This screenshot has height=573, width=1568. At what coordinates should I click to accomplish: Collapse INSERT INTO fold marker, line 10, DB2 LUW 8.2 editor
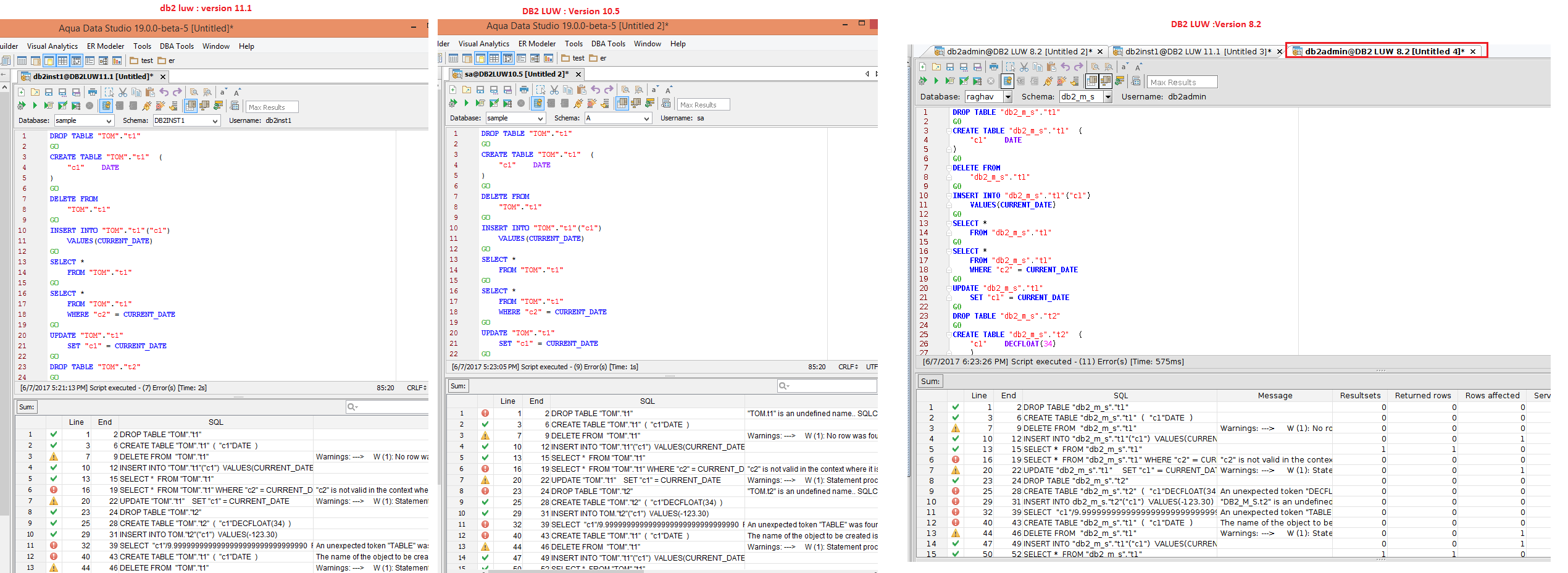949,196
